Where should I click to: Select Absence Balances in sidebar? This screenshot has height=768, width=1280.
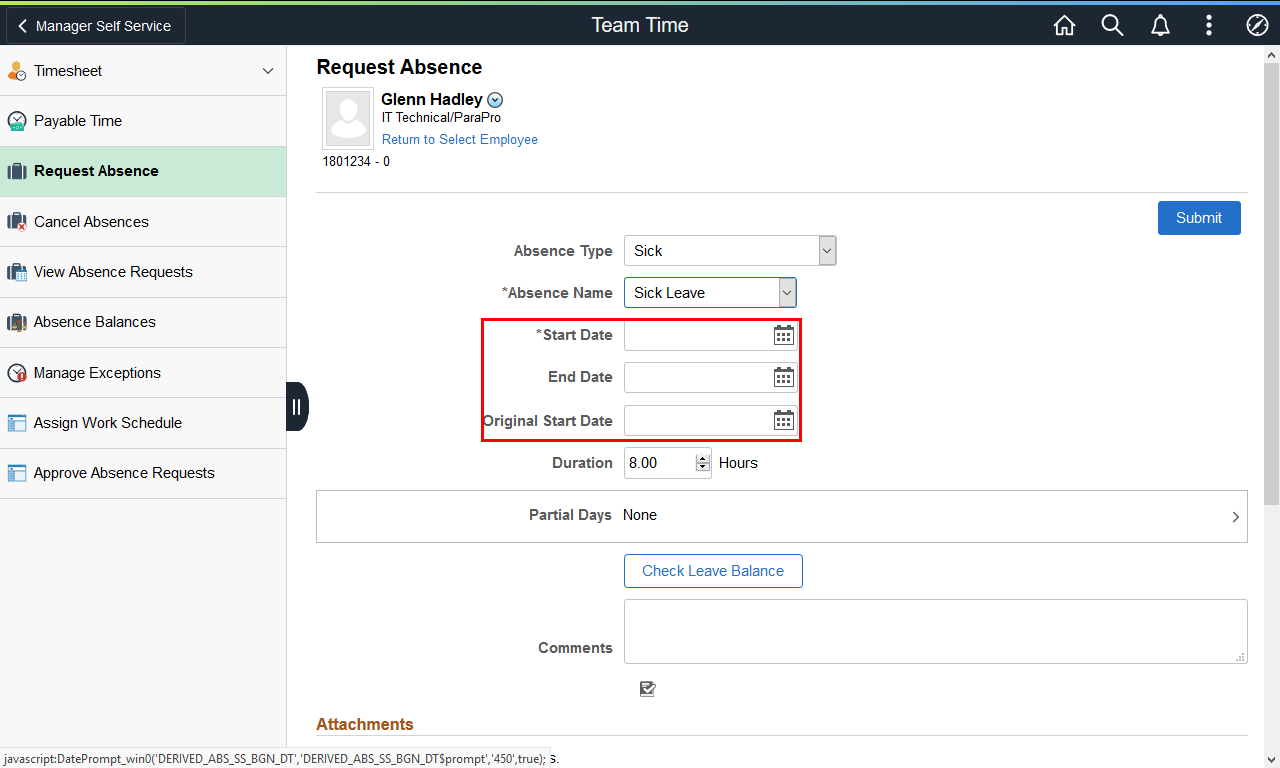[143, 322]
